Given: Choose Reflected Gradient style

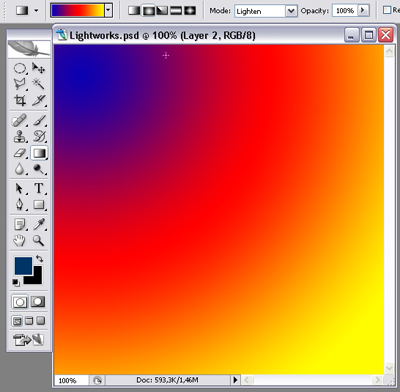Looking at the screenshot, I should 176,11.
